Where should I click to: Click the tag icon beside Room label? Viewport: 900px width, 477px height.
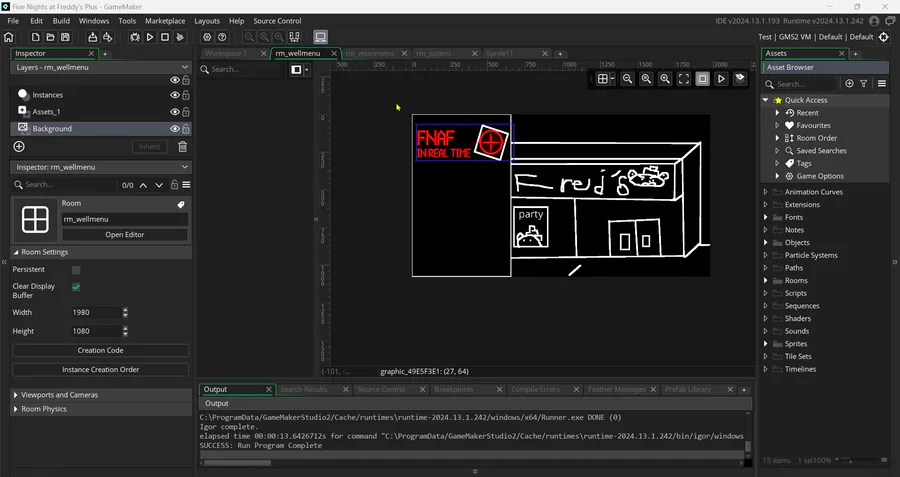pyautogui.click(x=181, y=204)
